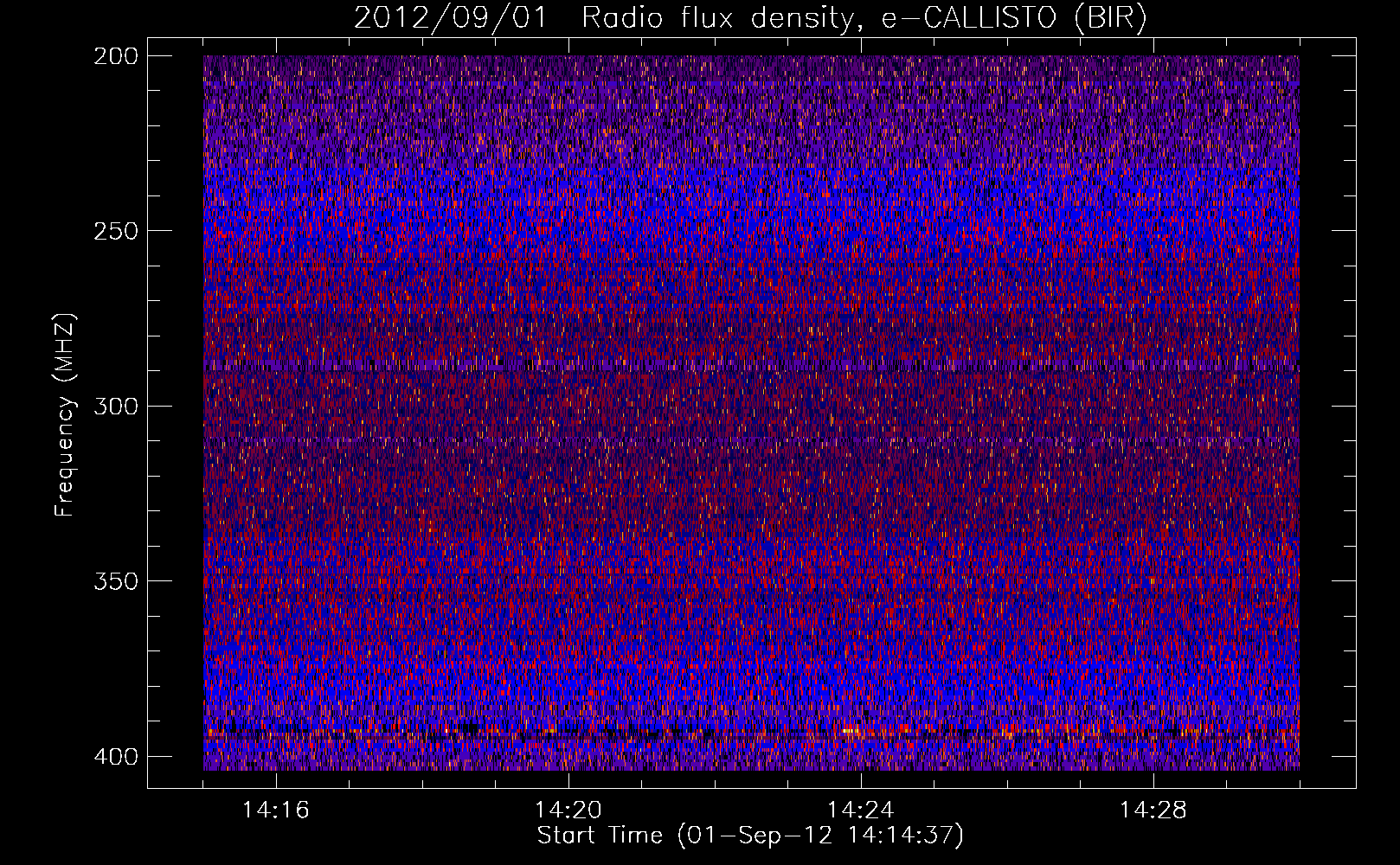Click the 14:24 time tick label
1400x865 pixels.
click(x=861, y=811)
